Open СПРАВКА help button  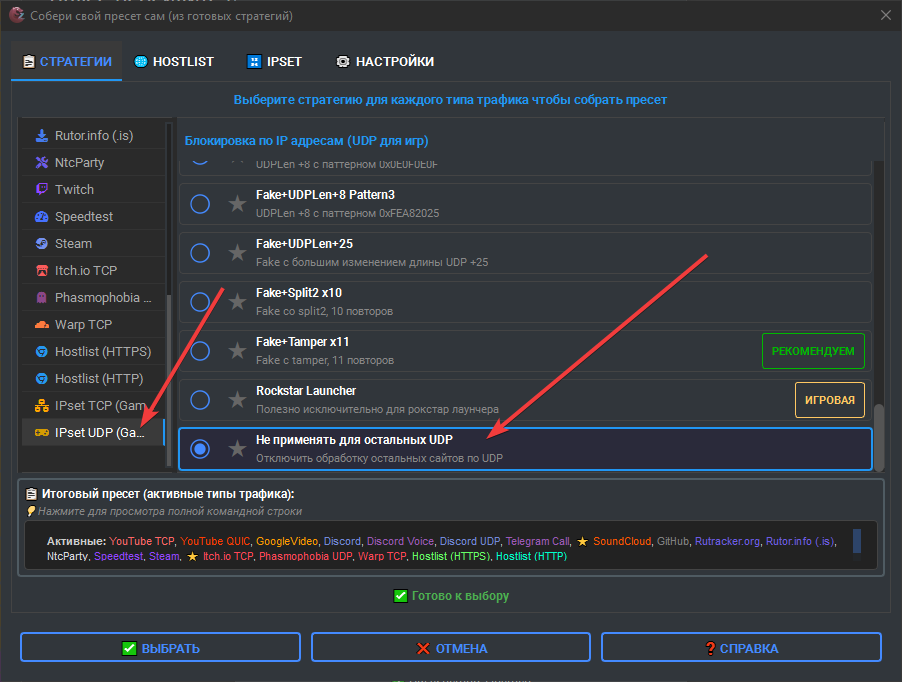click(x=742, y=648)
